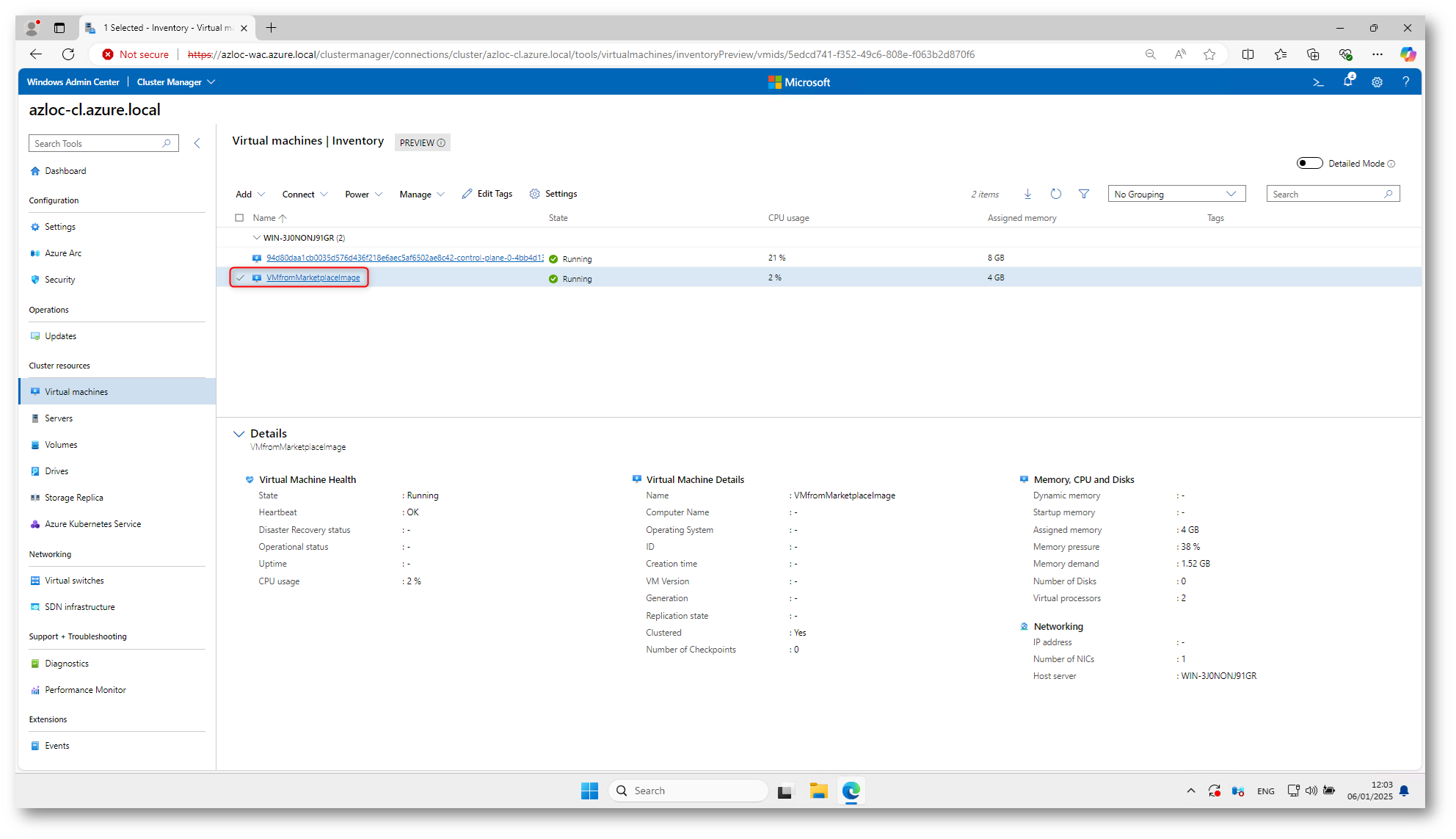Open Task View on taskbar
Screen dimensions: 1456x839
[786, 791]
